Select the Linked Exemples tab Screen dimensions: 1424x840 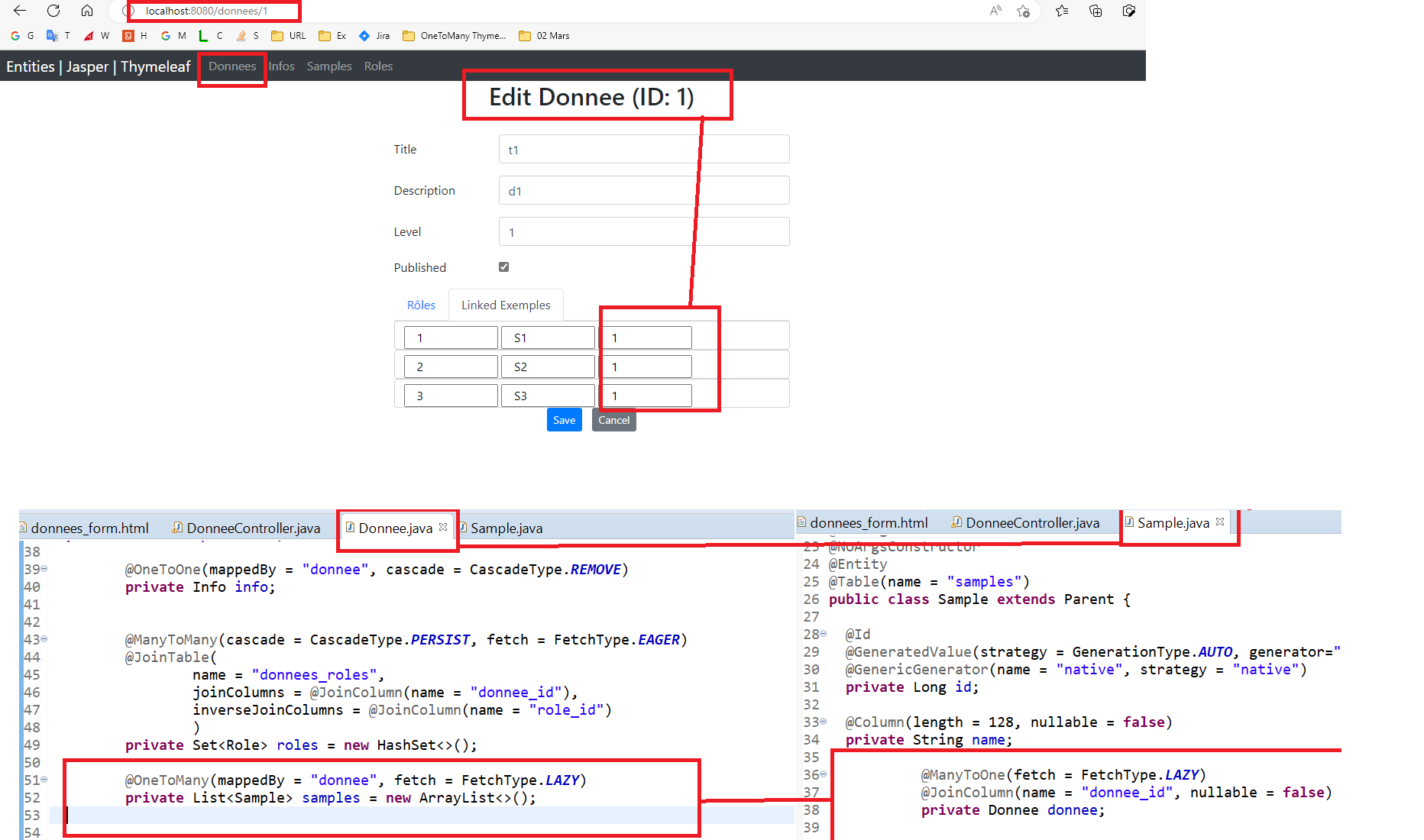coord(506,305)
